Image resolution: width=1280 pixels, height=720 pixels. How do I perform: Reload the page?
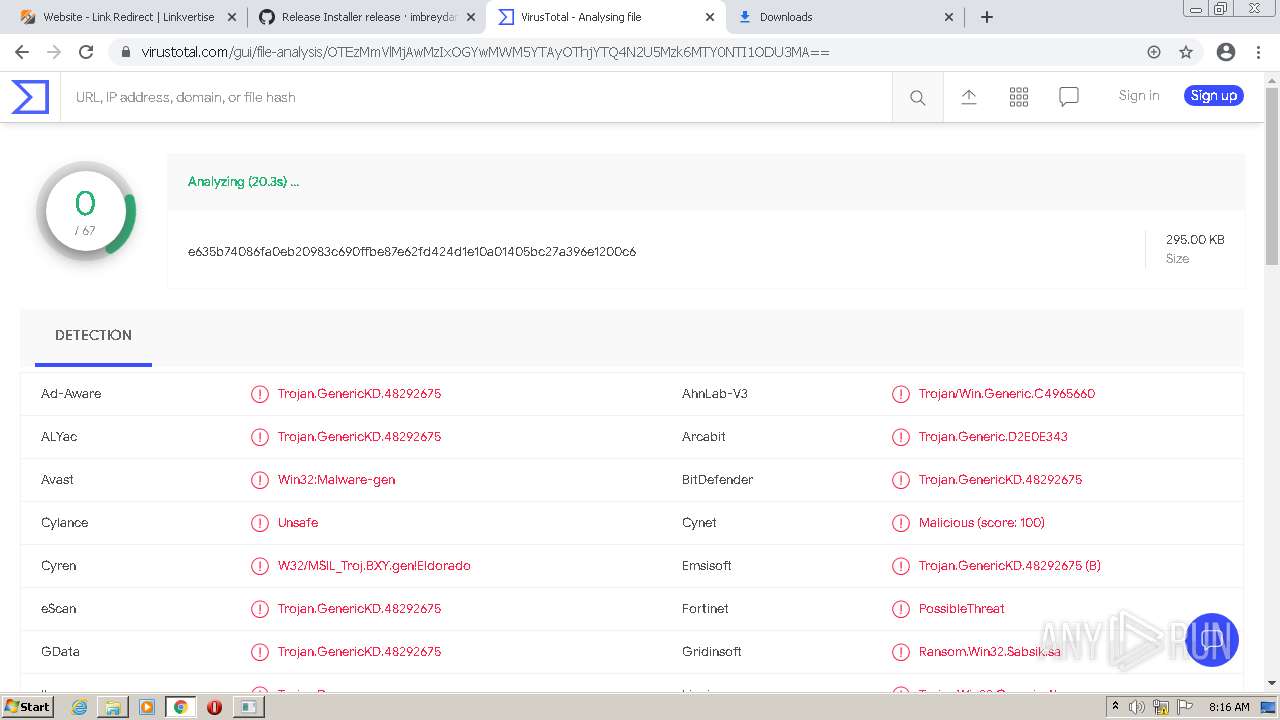pos(86,52)
